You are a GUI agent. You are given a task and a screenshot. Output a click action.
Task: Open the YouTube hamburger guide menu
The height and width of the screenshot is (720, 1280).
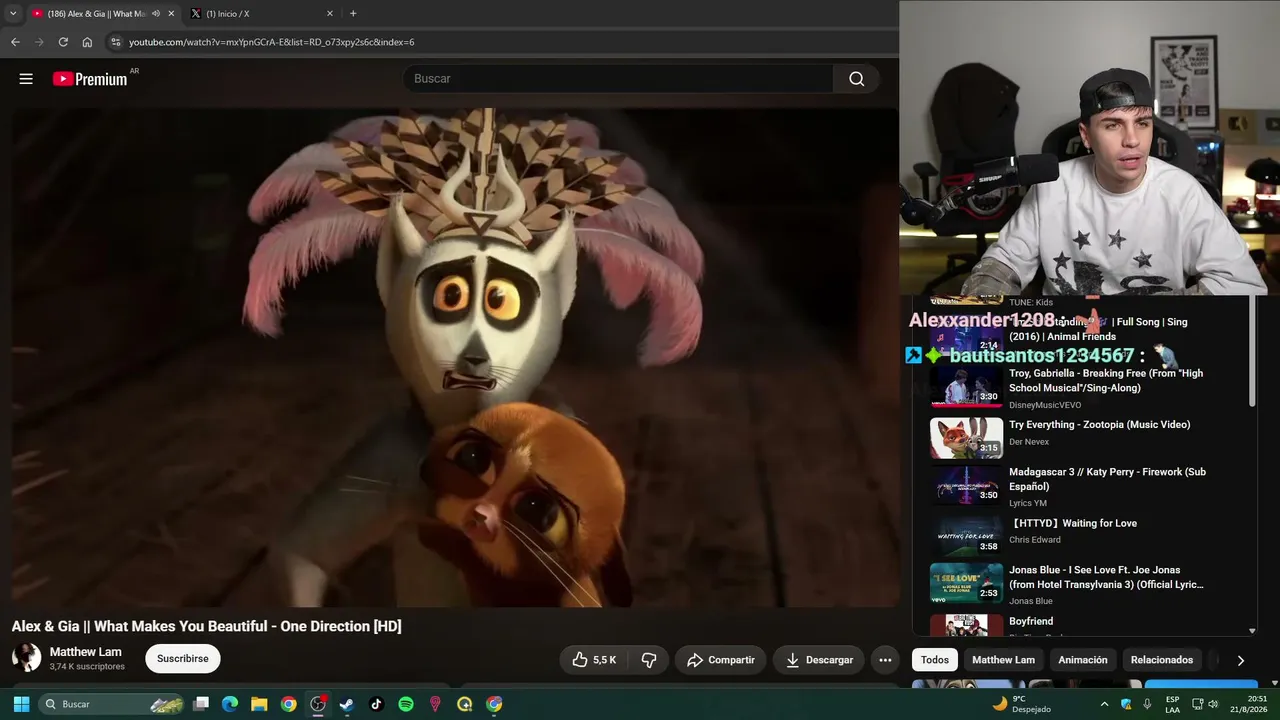tap(26, 79)
